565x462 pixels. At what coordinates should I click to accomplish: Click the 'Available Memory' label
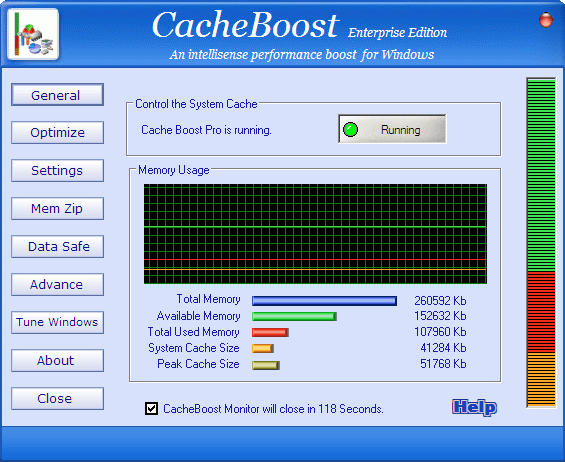click(199, 316)
